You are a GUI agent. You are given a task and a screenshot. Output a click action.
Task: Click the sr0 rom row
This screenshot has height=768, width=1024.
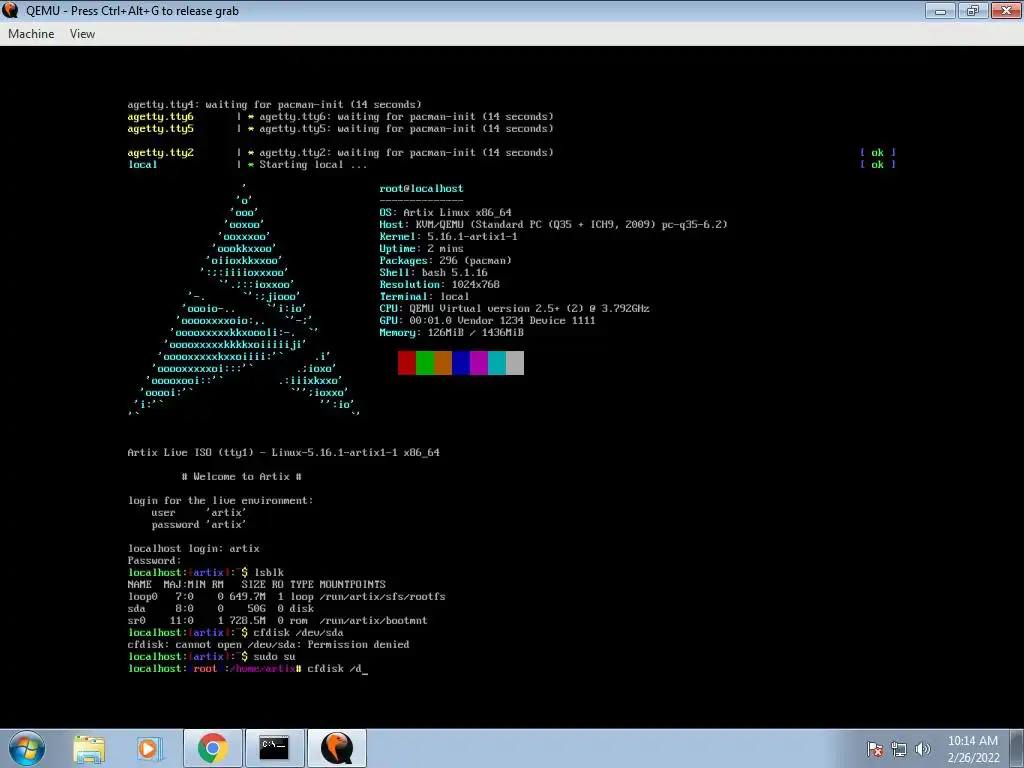[x=278, y=621]
